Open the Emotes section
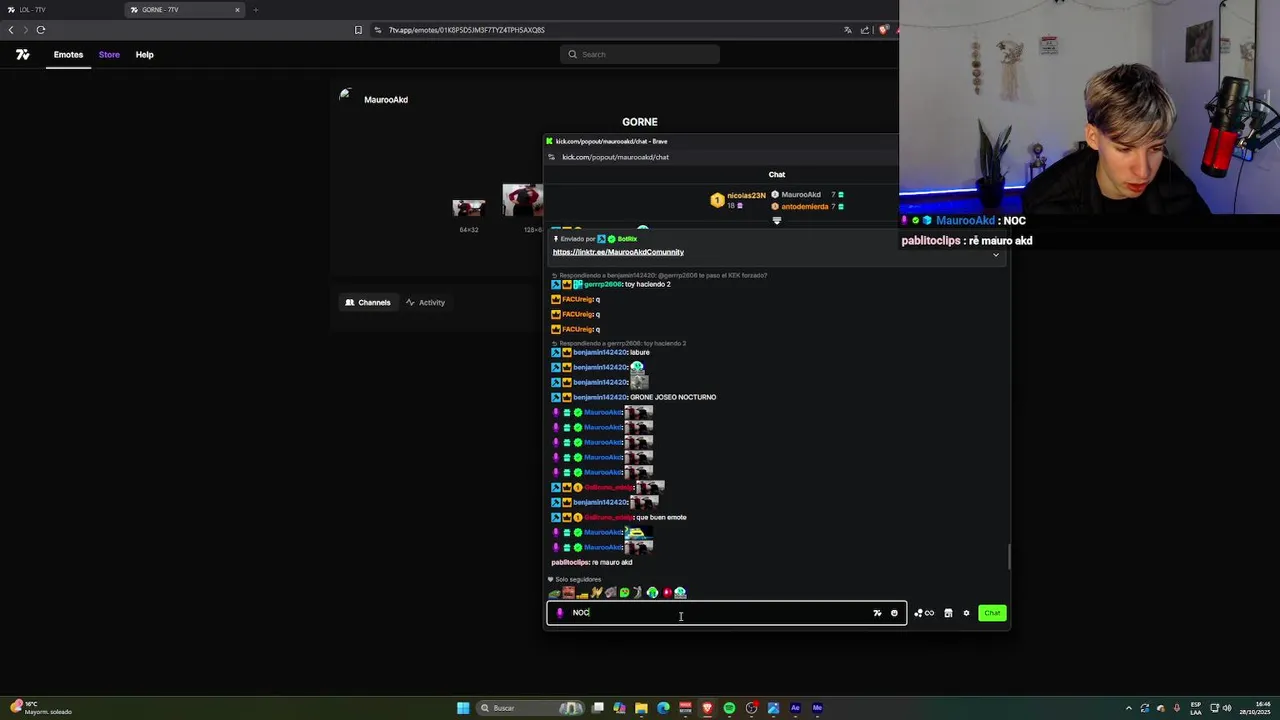 [68, 55]
